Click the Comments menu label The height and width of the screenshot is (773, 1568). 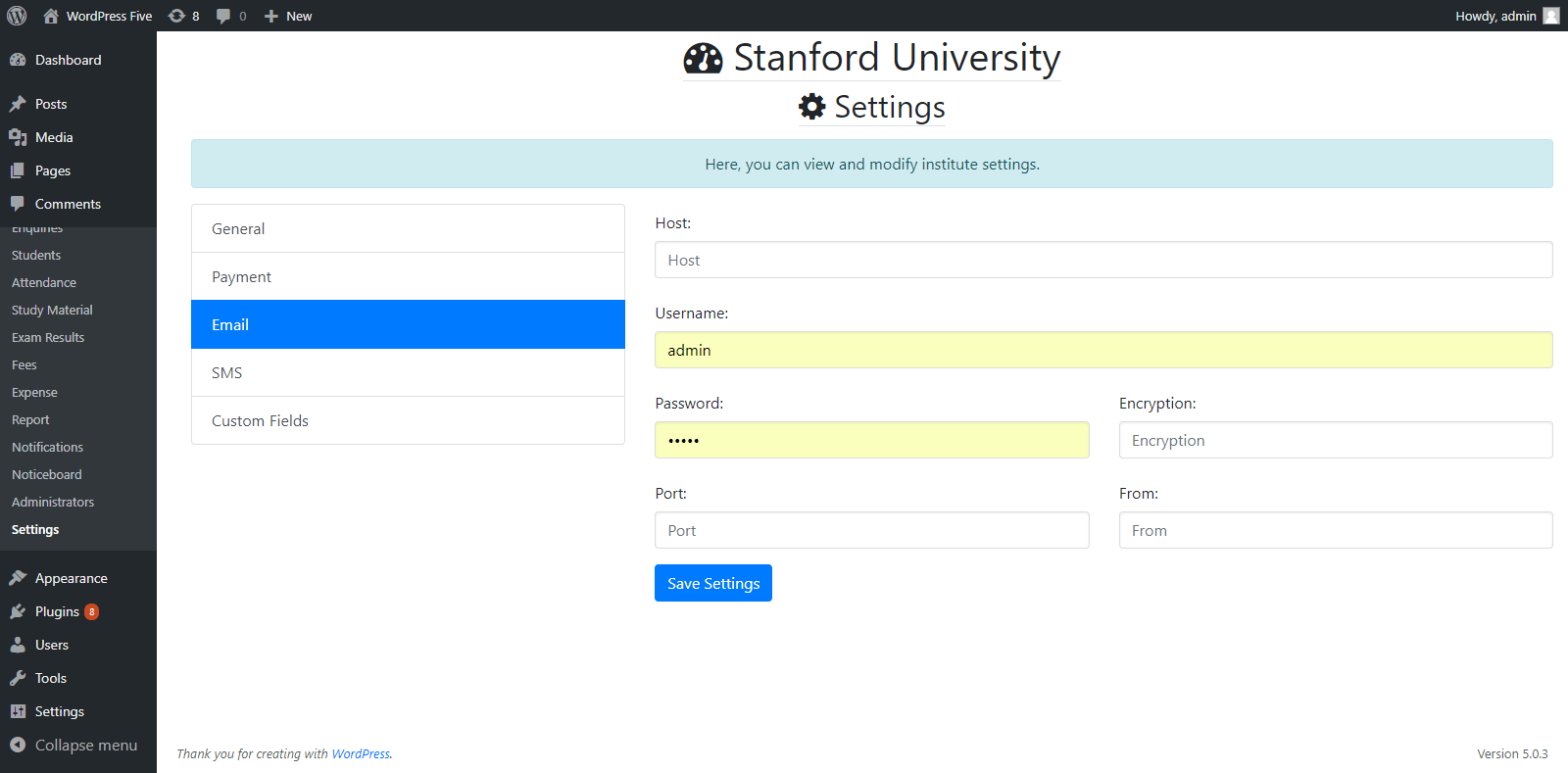coord(68,204)
